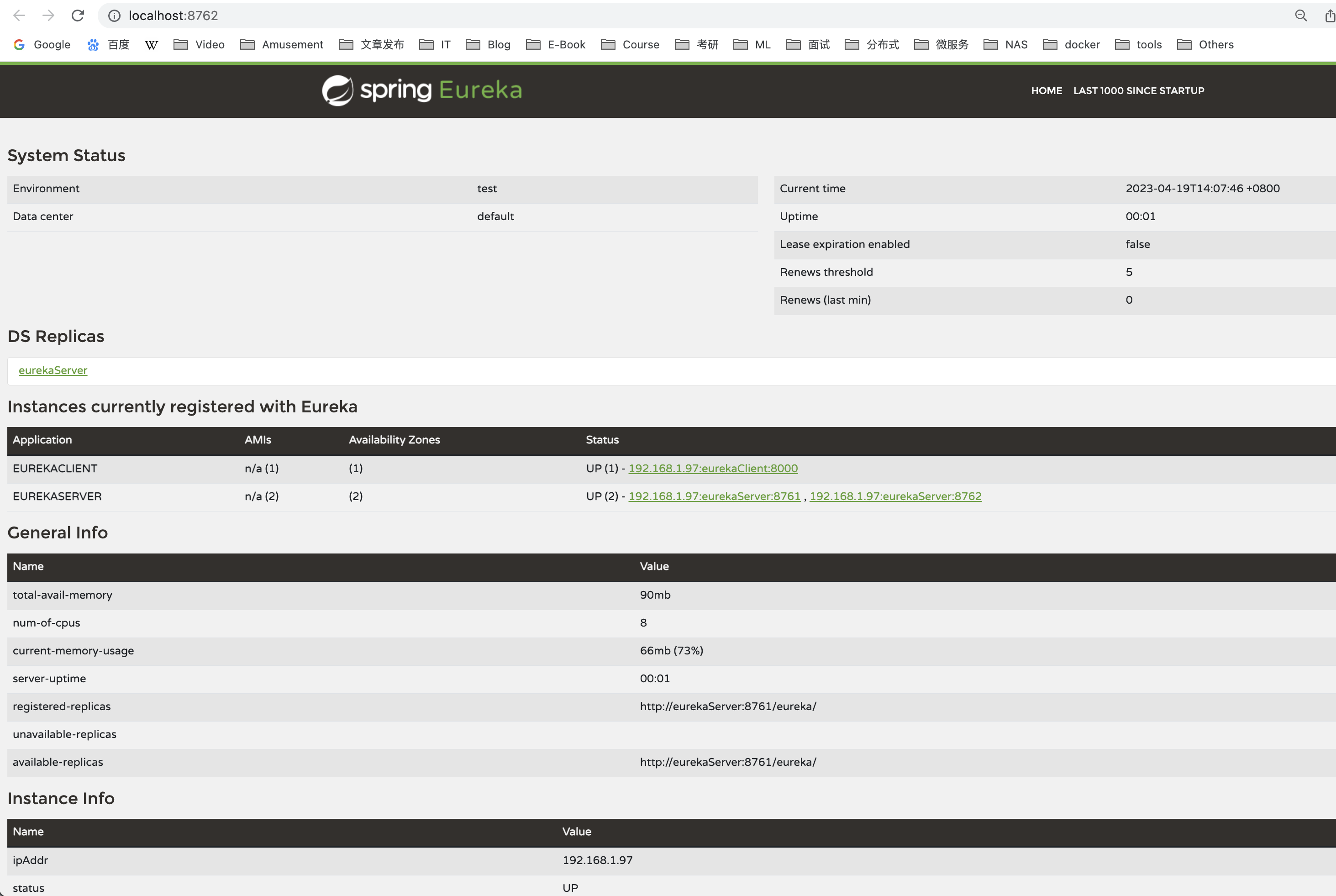Open the 分布式 bookmarks folder

pos(872,45)
